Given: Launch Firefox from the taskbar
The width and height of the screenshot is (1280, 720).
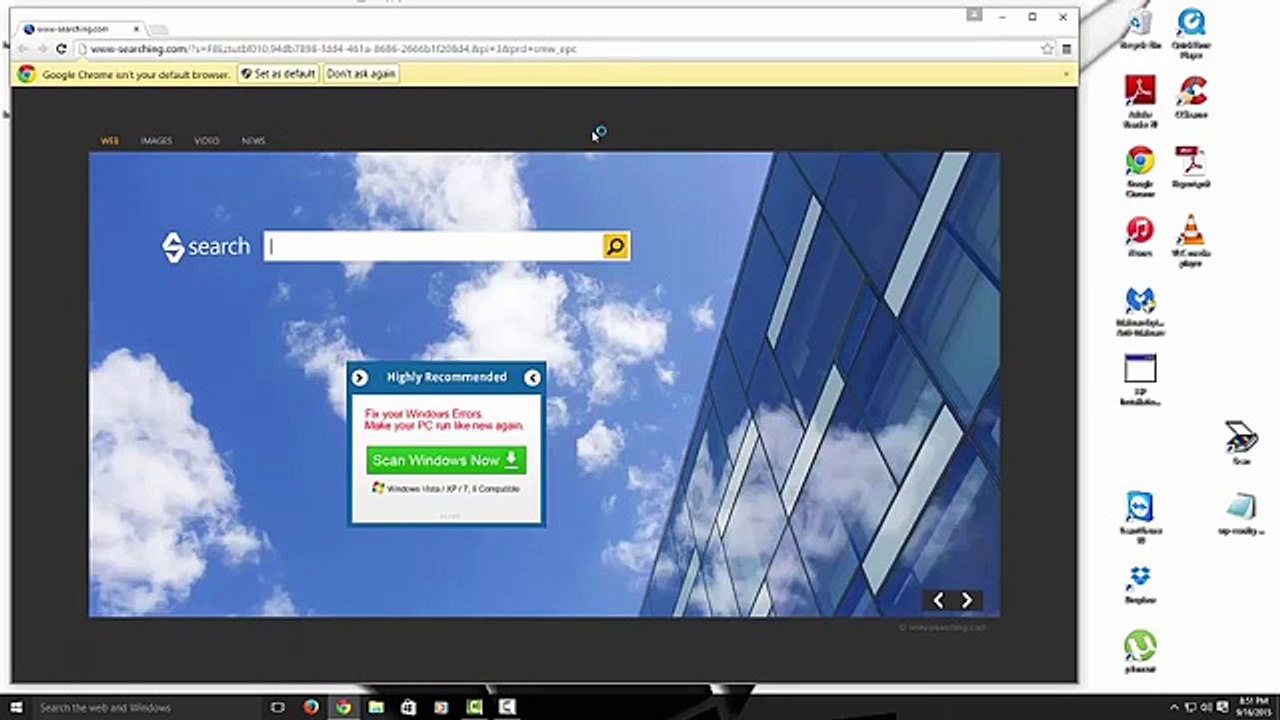Looking at the screenshot, I should (x=311, y=707).
